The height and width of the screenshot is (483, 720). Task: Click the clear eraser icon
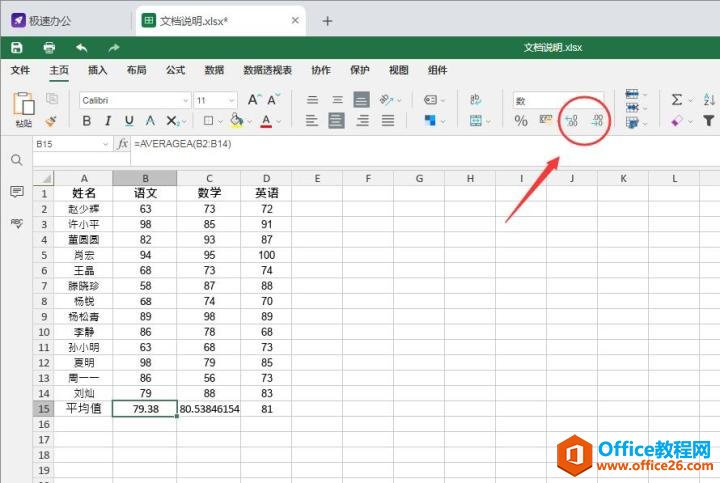[676, 121]
